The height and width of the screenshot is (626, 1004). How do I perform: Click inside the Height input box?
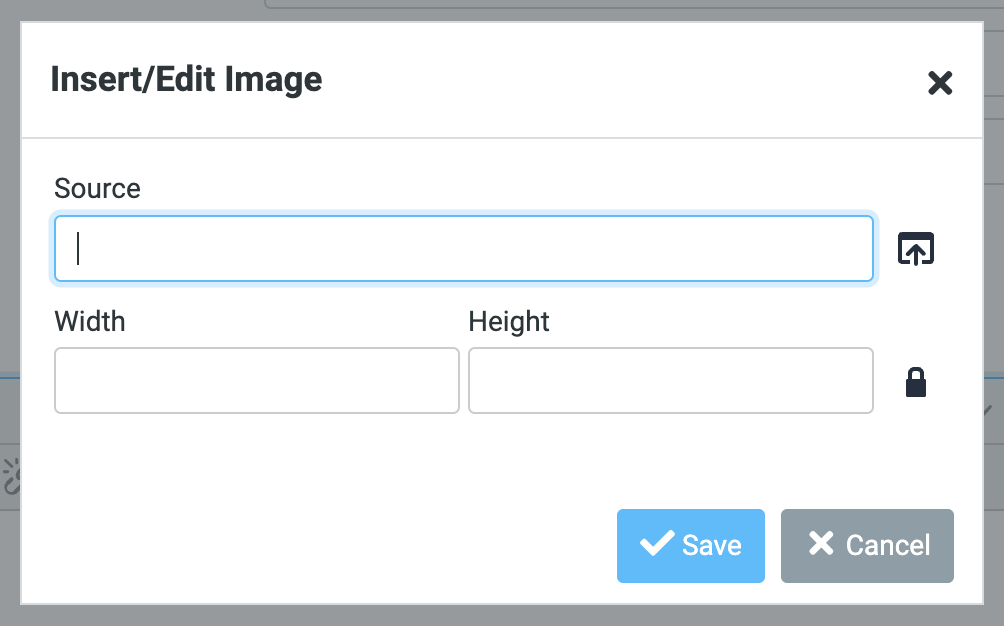tap(670, 381)
